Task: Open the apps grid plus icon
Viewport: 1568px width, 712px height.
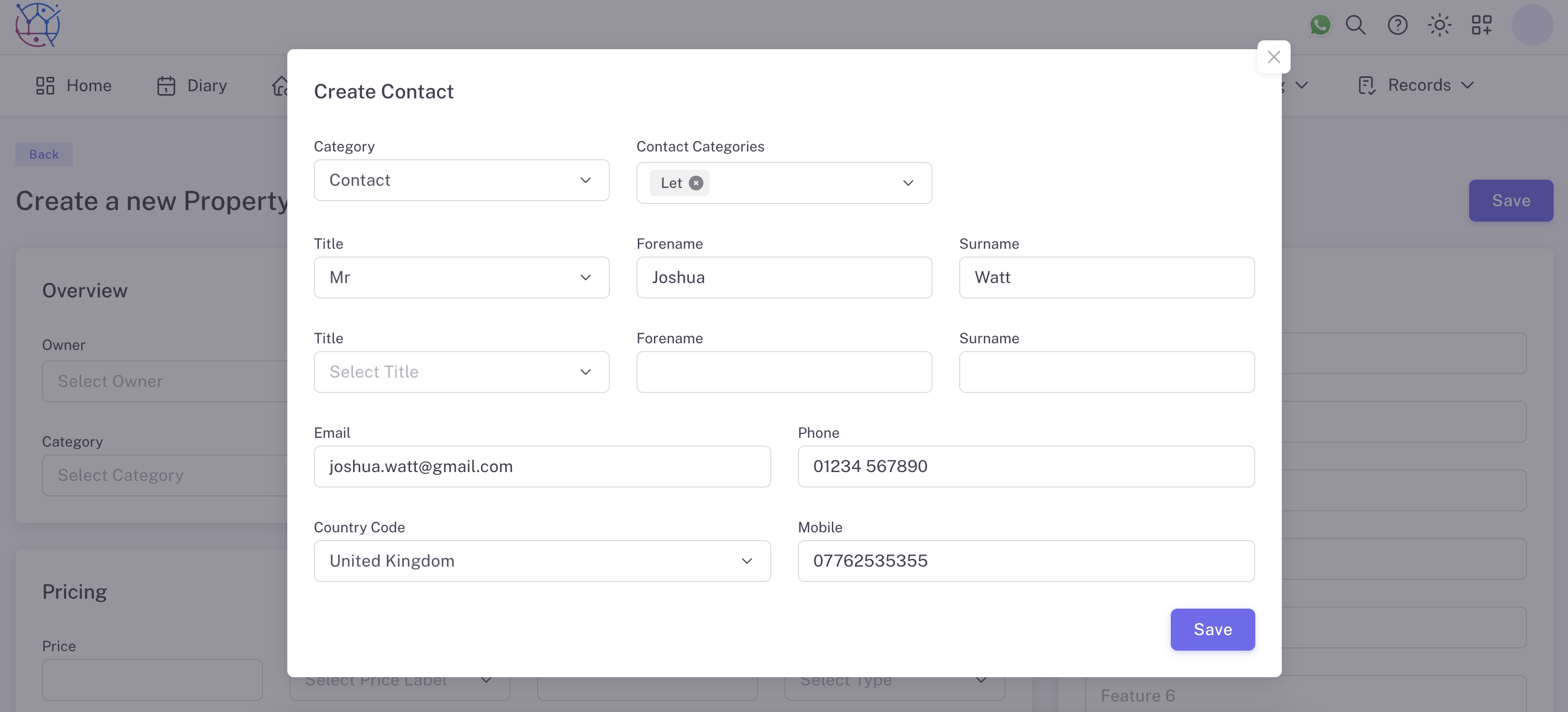Action: click(1482, 25)
